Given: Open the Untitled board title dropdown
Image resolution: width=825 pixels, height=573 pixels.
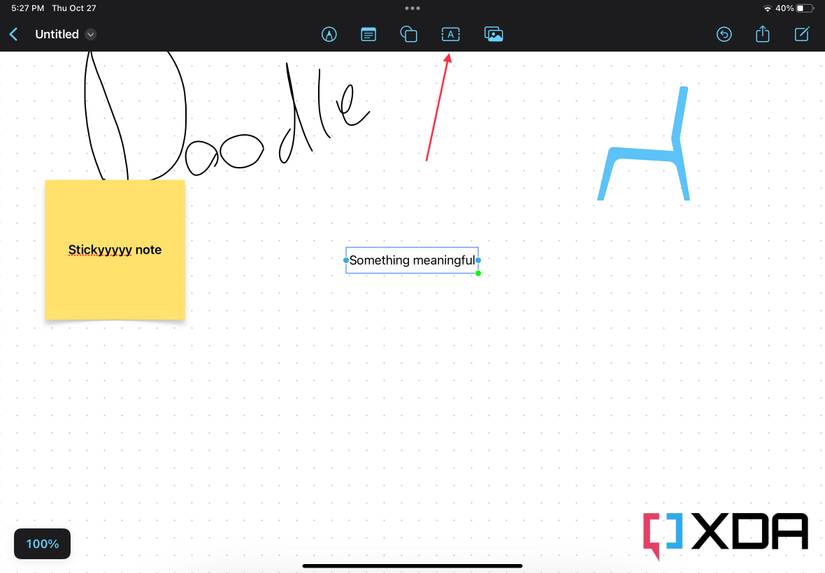Looking at the screenshot, I should click(x=90, y=35).
